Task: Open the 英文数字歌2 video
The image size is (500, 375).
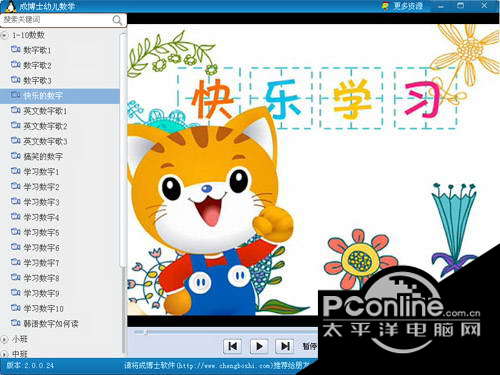Action: coord(45,126)
